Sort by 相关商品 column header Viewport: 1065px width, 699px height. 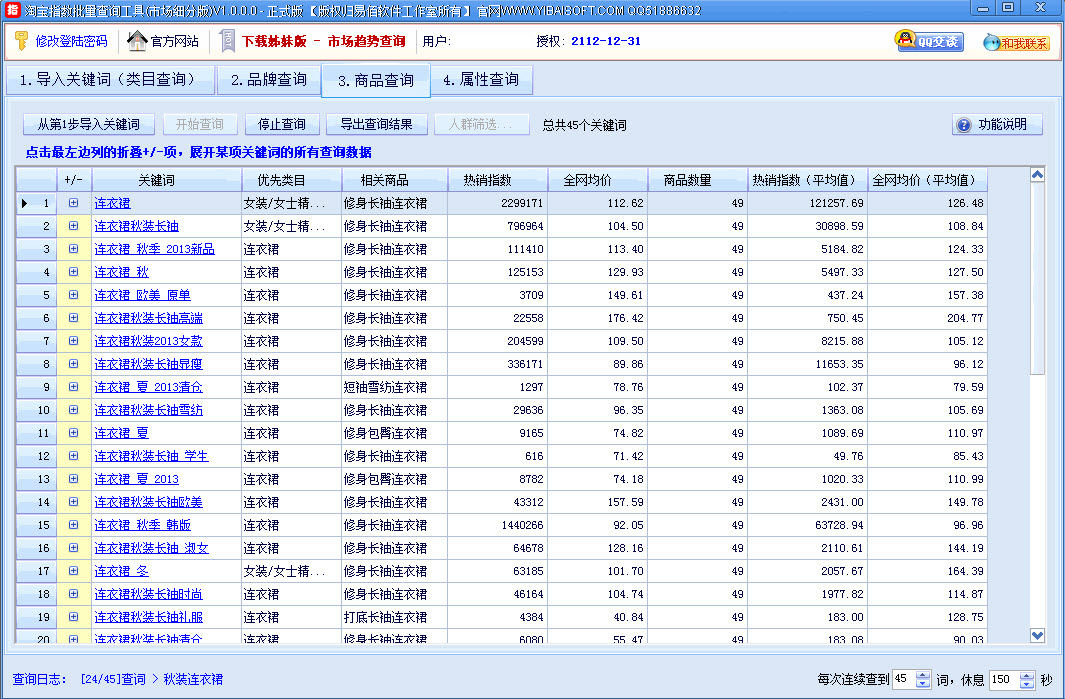395,180
